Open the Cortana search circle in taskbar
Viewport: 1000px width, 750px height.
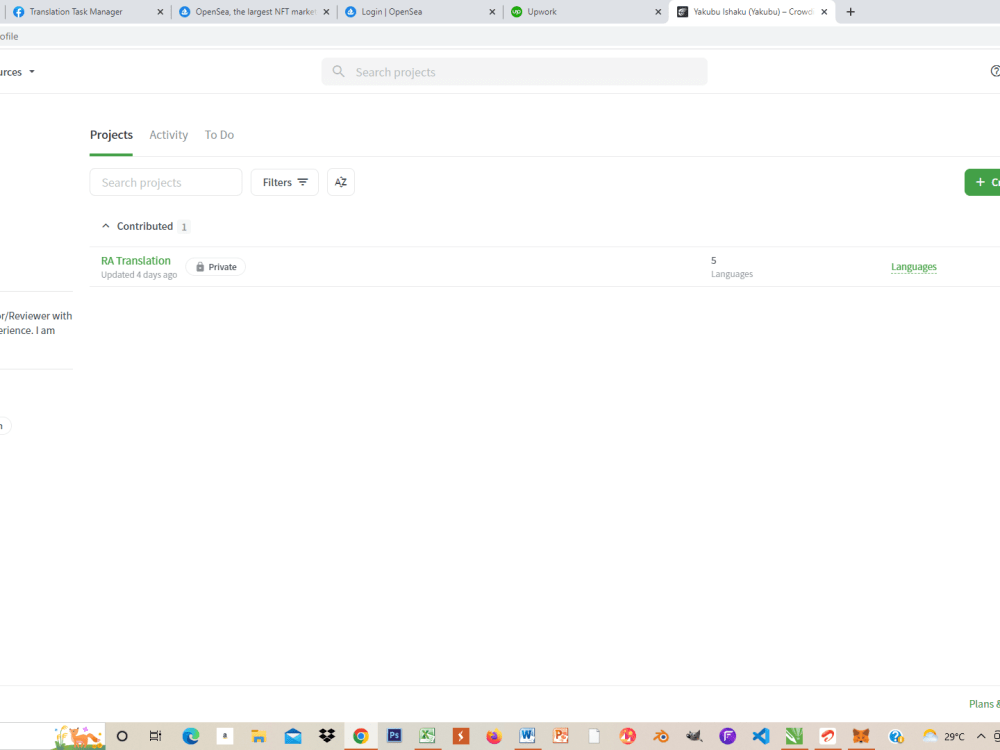pyautogui.click(x=122, y=736)
